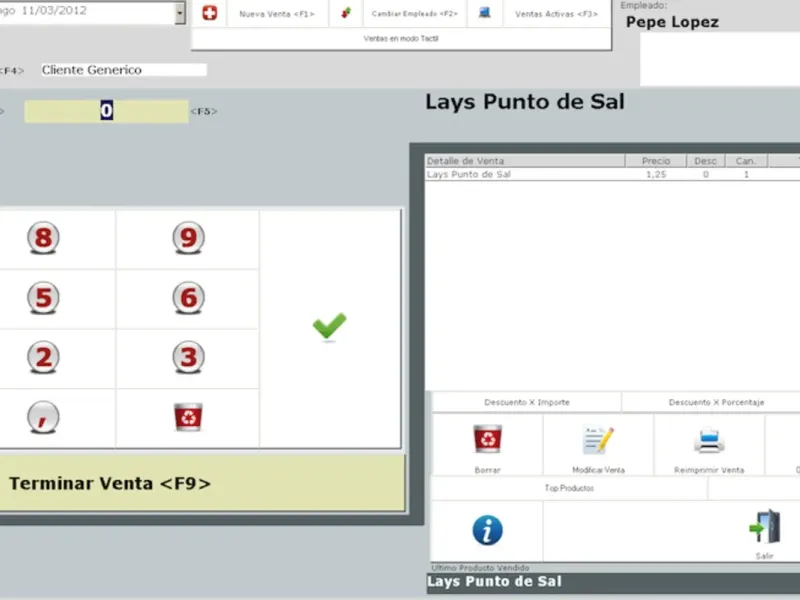Open the blue info icon
This screenshot has height=600, width=800.
point(487,530)
